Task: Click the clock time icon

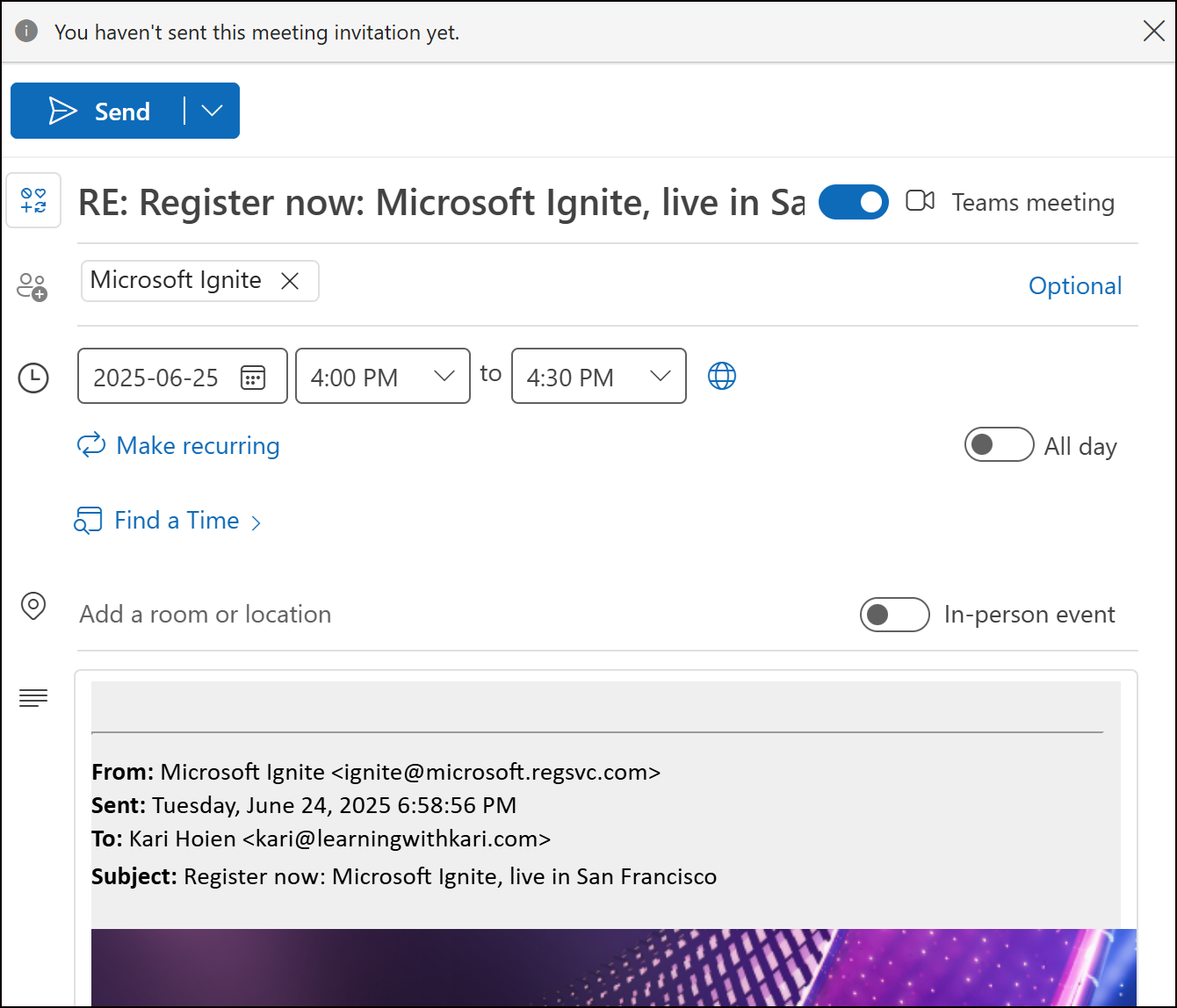Action: [x=33, y=378]
